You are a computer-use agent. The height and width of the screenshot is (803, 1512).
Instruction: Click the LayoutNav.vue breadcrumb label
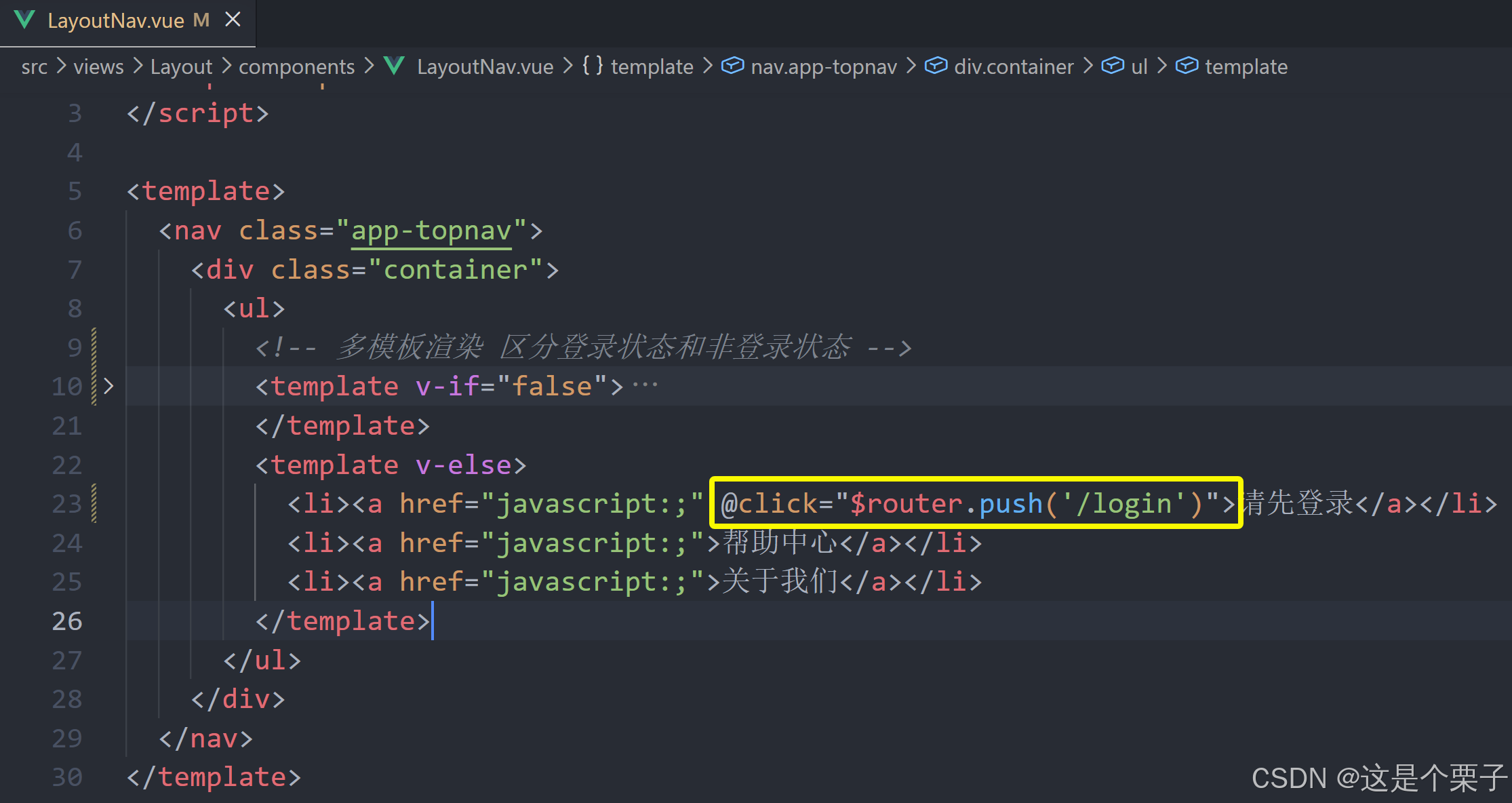(485, 66)
